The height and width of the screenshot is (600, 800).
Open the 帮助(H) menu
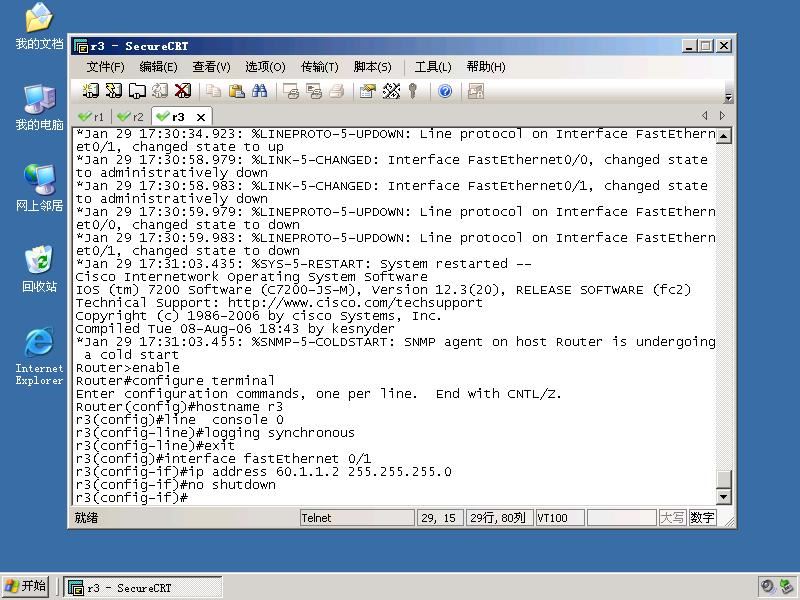[486, 67]
